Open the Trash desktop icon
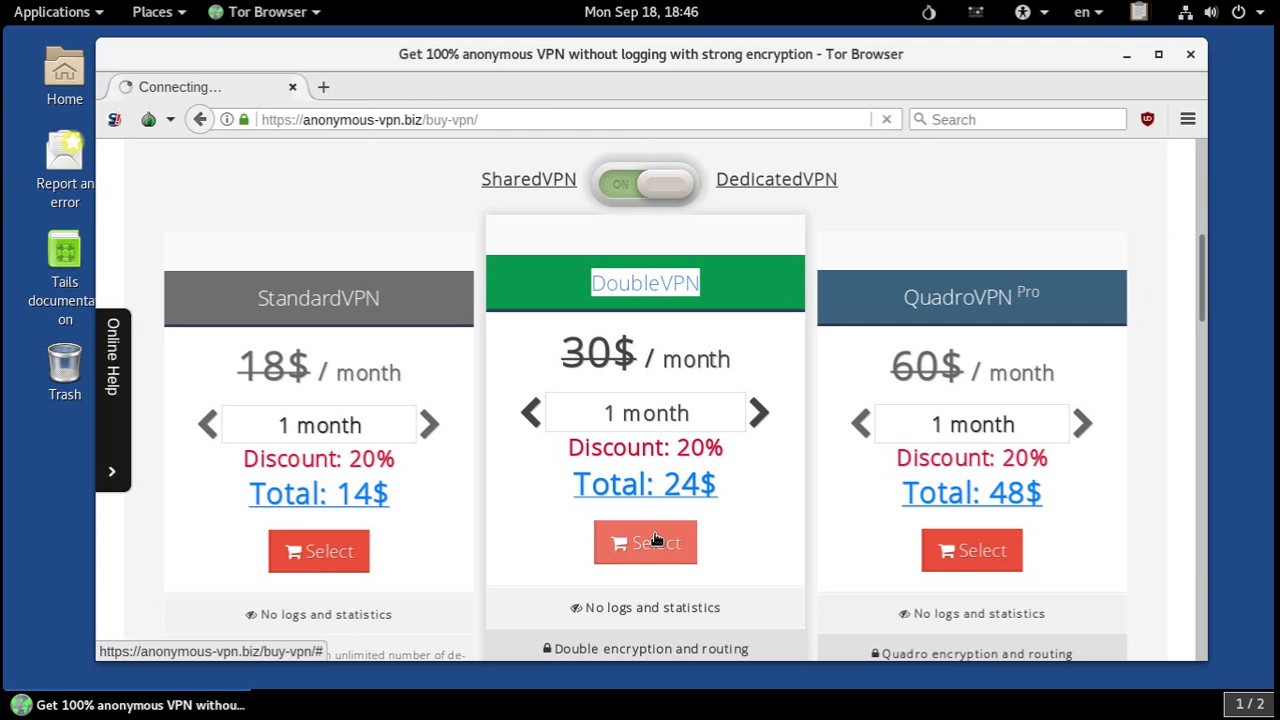This screenshot has width=1280, height=720. click(x=64, y=372)
